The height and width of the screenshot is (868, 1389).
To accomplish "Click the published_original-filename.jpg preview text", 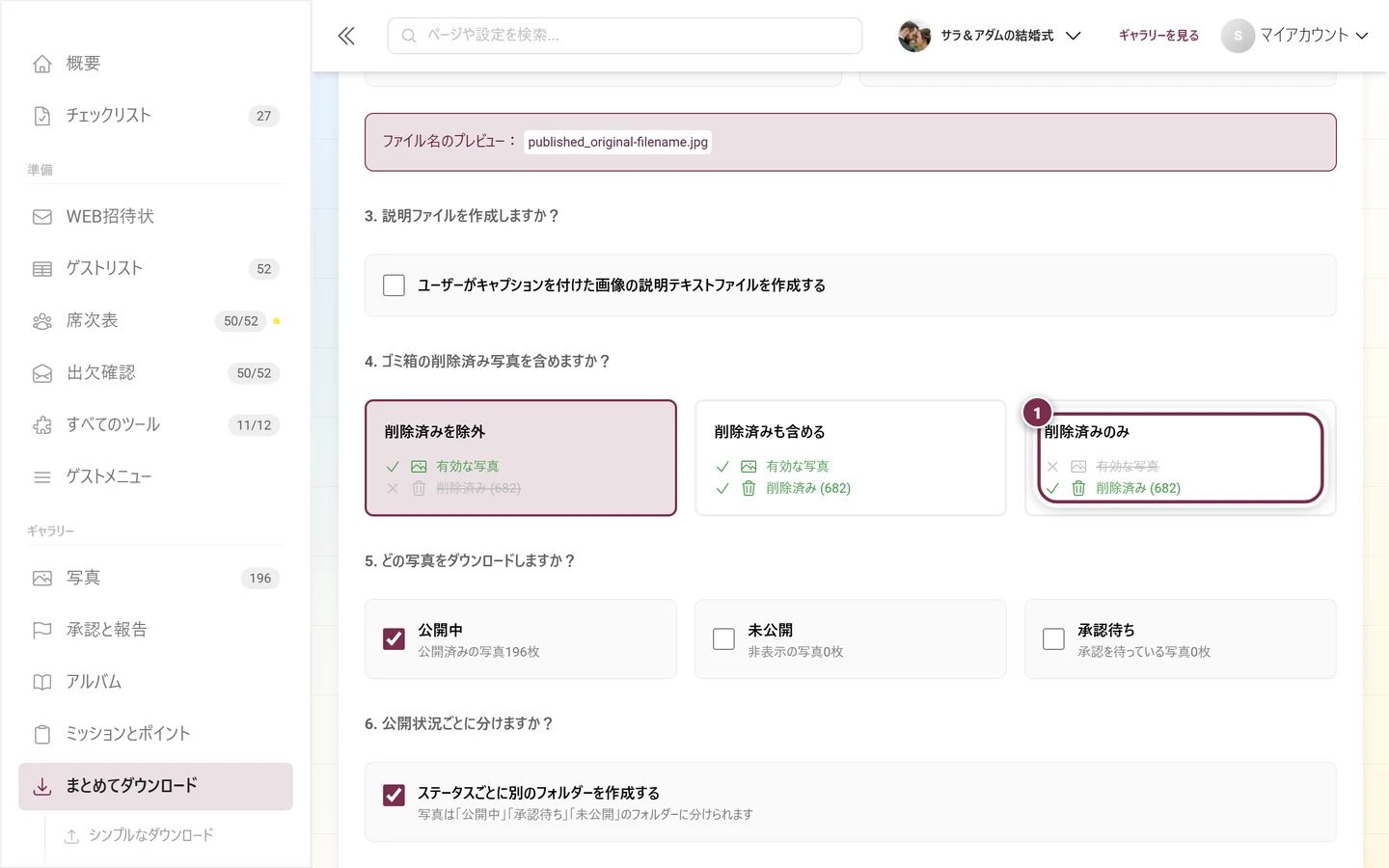I will [618, 142].
